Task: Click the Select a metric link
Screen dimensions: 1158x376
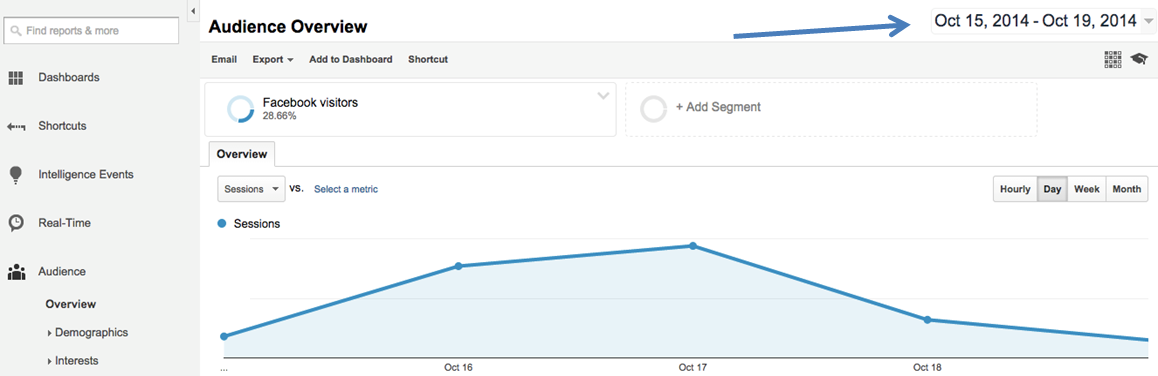Action: pos(346,189)
